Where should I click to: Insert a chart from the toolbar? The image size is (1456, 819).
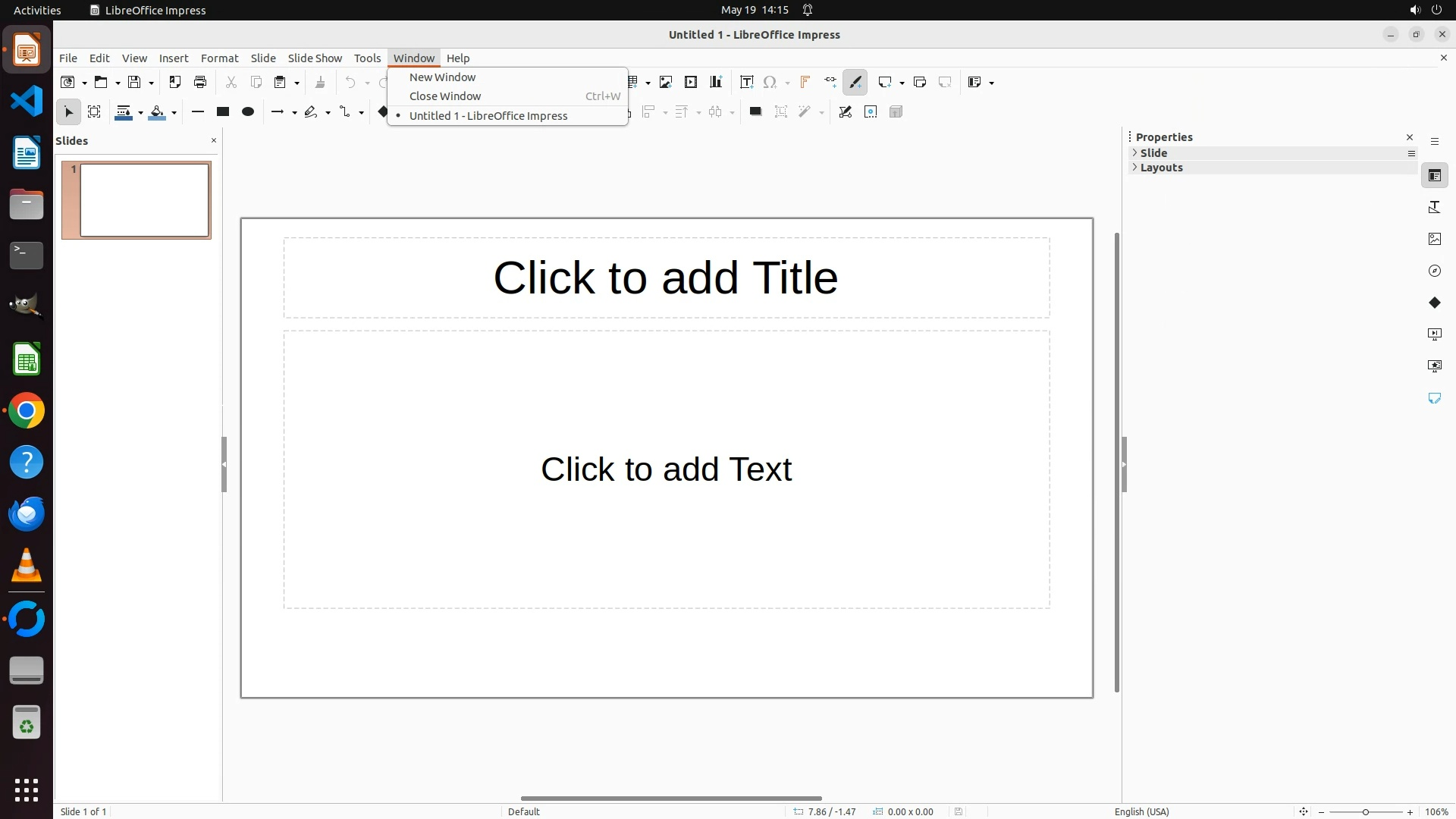point(716,82)
